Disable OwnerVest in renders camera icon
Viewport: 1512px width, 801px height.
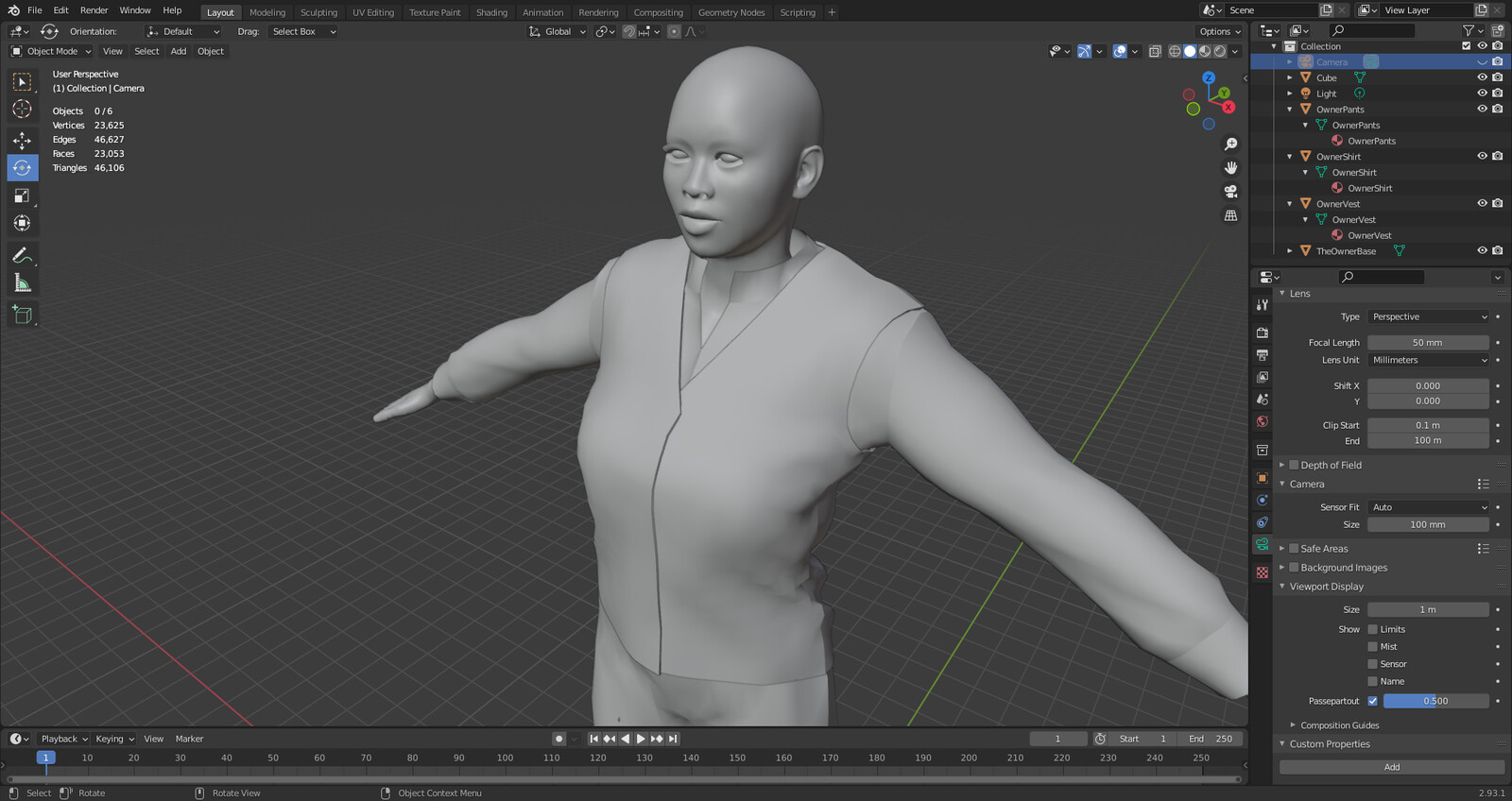[x=1498, y=203]
